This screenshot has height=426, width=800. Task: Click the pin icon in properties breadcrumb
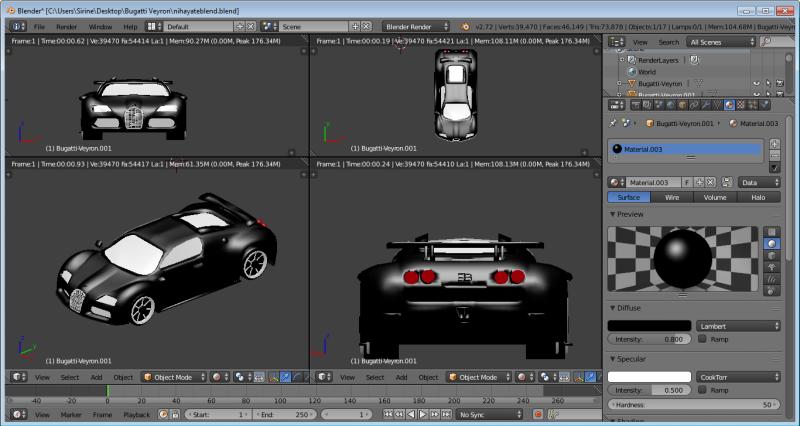[x=615, y=123]
